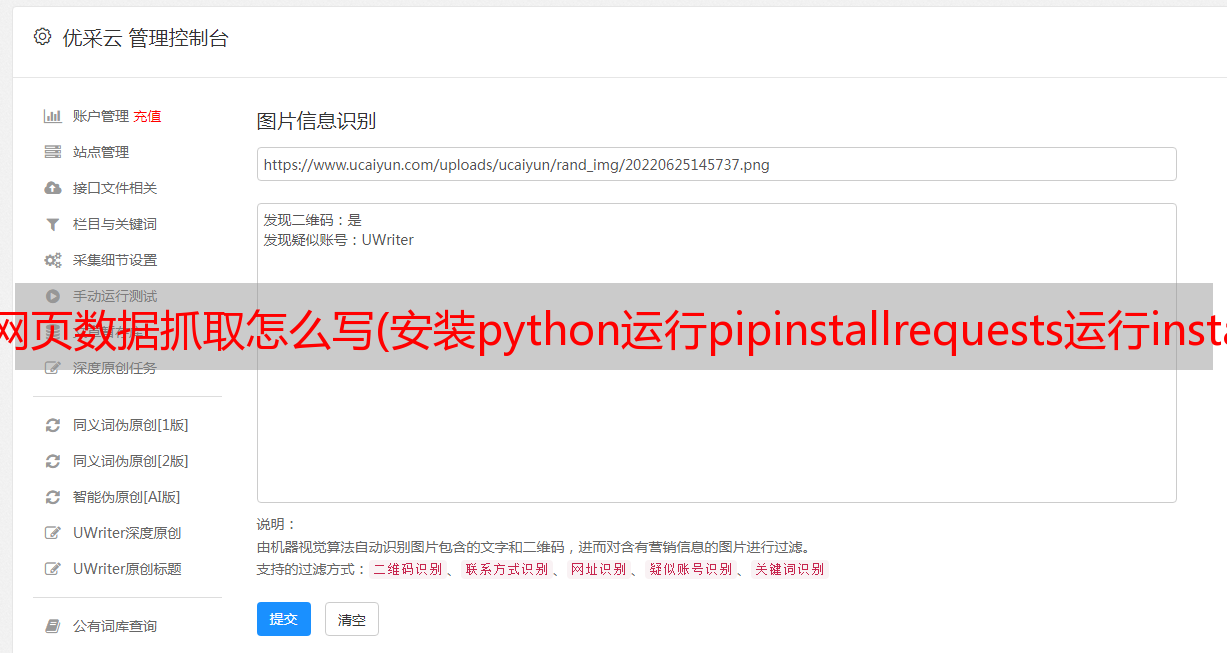Open the 栏目与关键词 filter icon

tap(53, 224)
